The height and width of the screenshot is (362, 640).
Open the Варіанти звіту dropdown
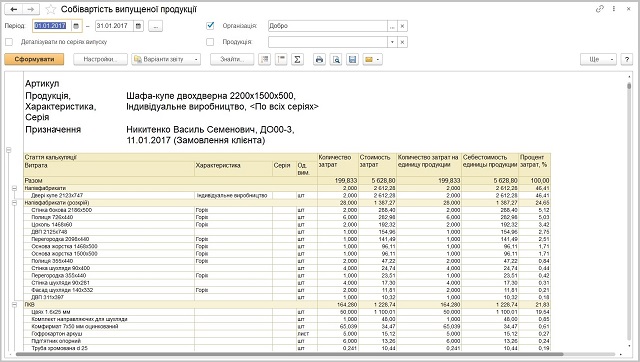(x=166, y=59)
